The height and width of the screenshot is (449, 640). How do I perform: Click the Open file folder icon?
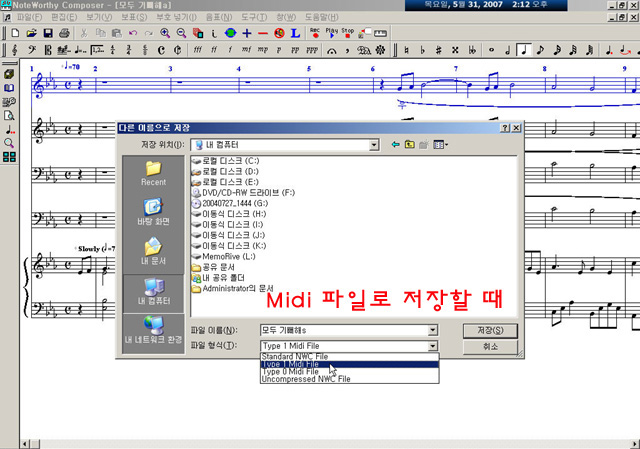click(x=31, y=33)
